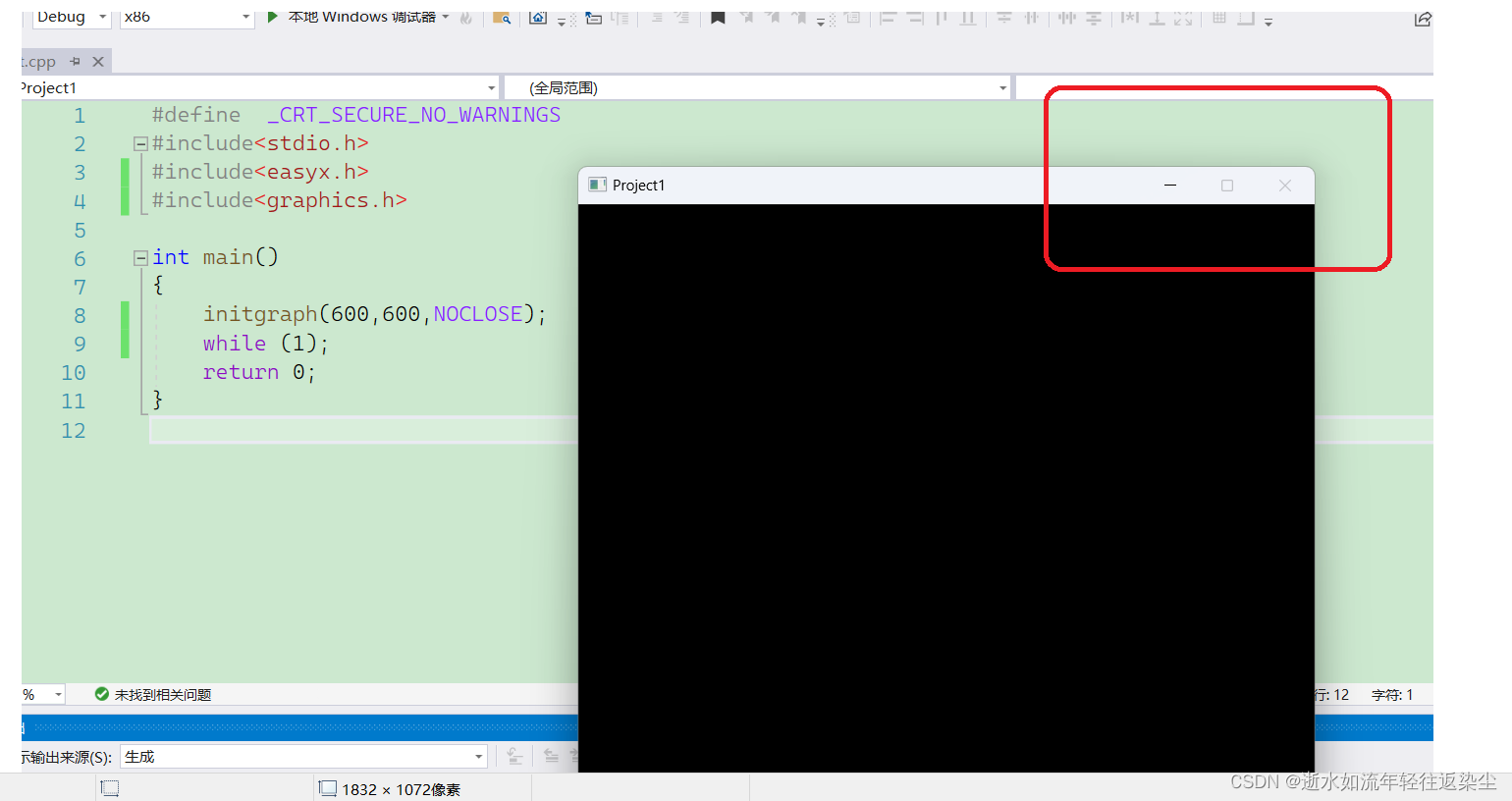Click the easyx.h include line
The height and width of the screenshot is (801, 1512).
pos(260,172)
